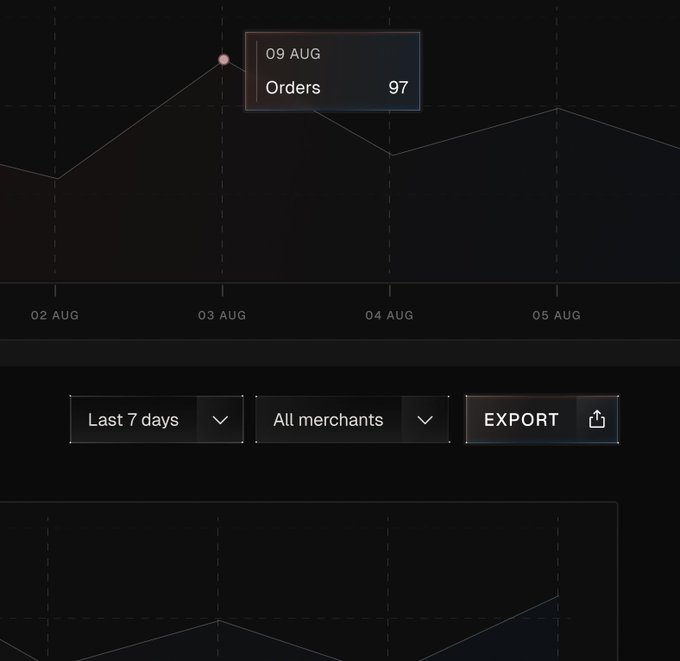Open the All merchants dropdown
The width and height of the screenshot is (680, 661).
353,419
